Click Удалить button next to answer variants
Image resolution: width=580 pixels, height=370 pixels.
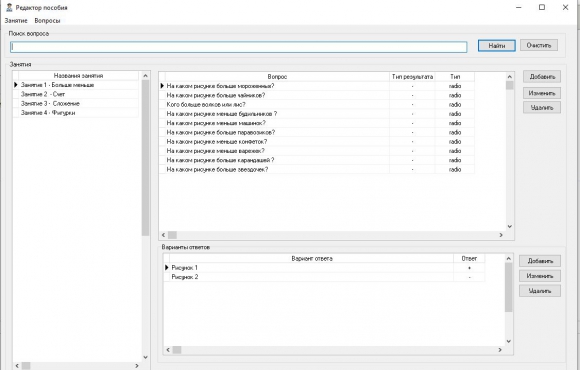[540, 291]
